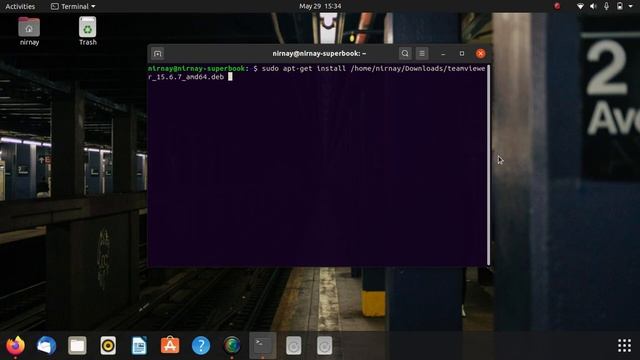
Task: Open the Terminal search button
Action: click(x=405, y=53)
